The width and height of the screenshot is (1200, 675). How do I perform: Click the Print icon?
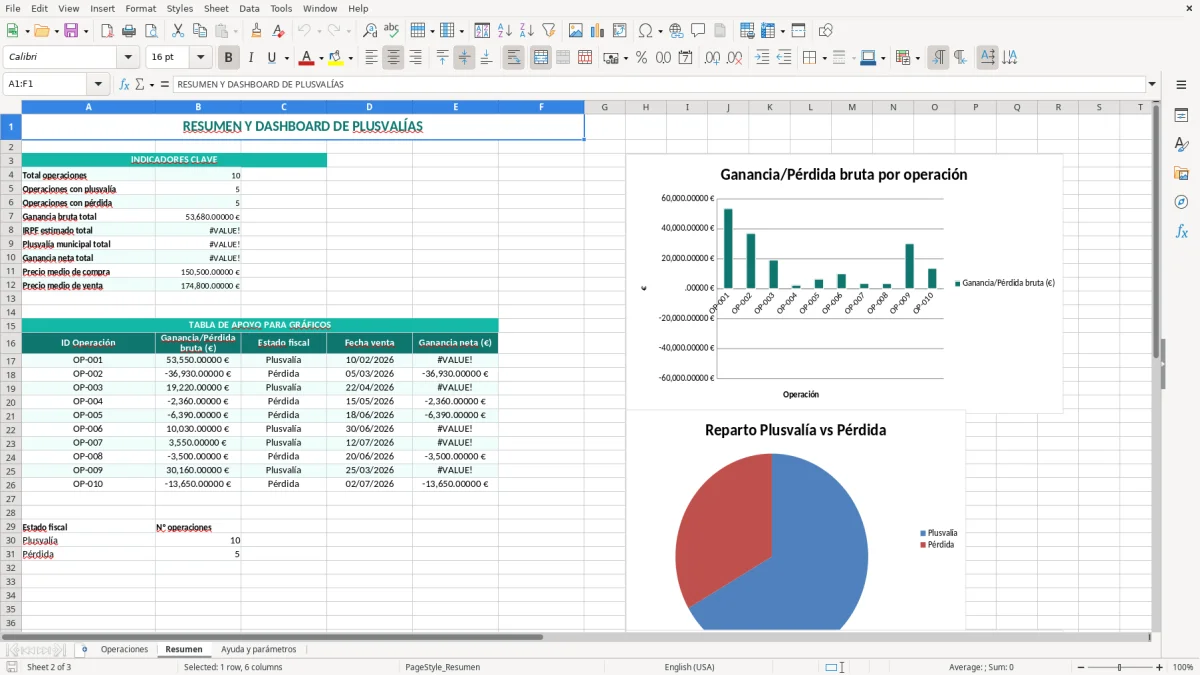pos(129,31)
